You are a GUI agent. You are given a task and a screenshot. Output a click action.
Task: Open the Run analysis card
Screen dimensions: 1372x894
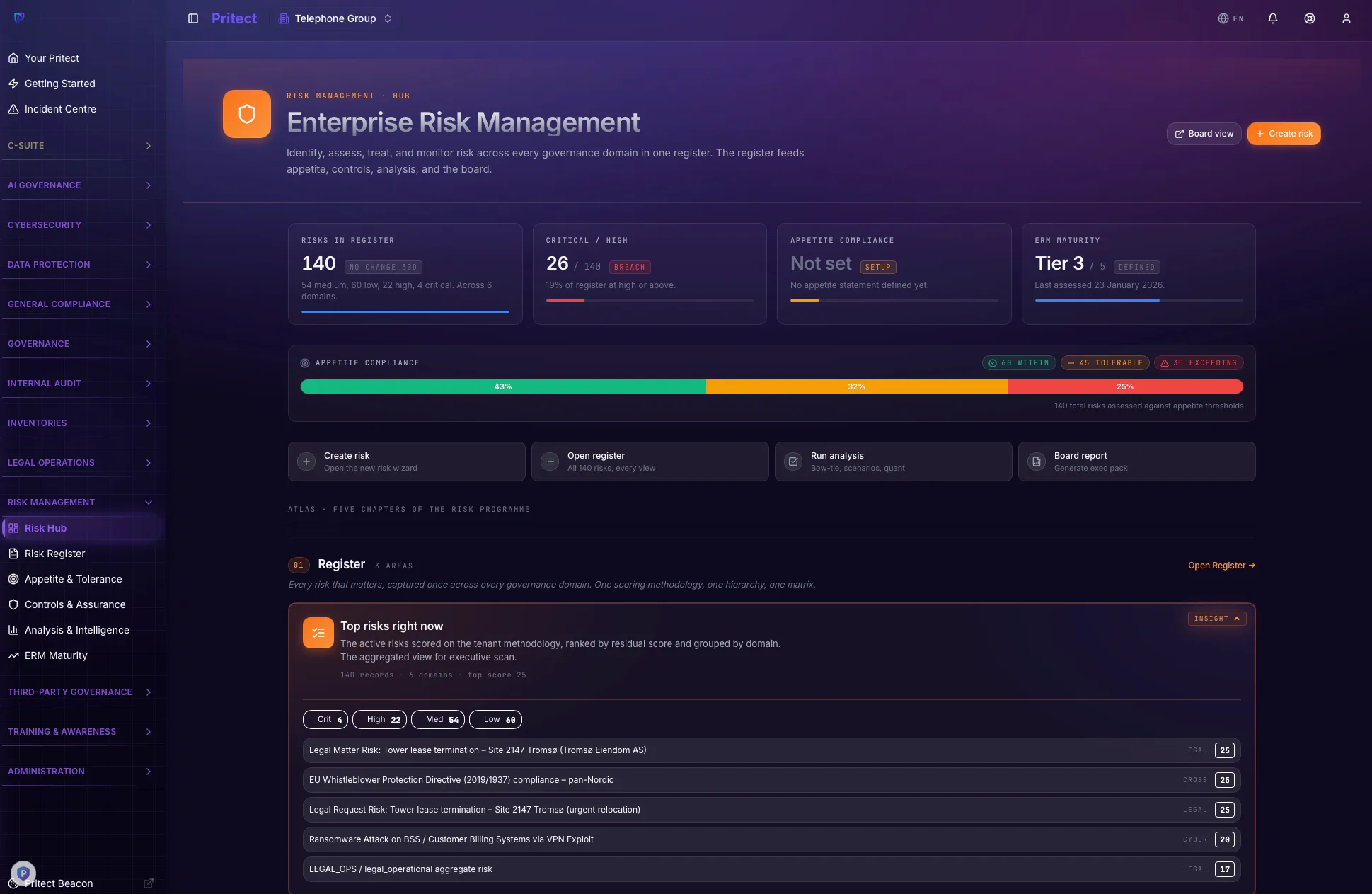tap(893, 462)
